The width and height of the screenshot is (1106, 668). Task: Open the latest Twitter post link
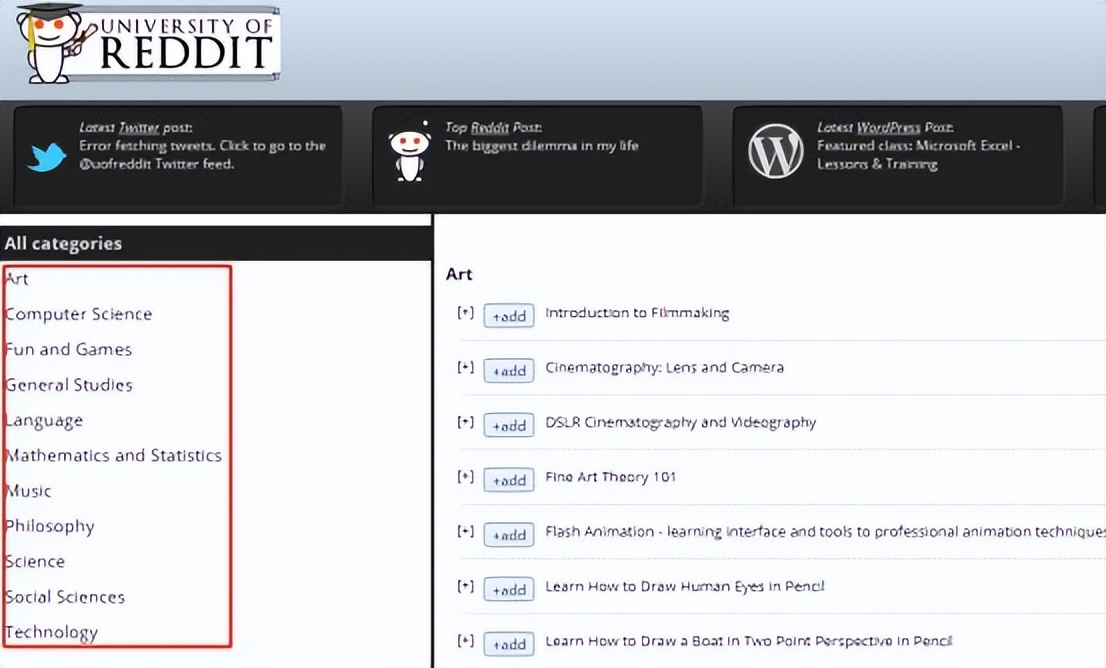click(203, 154)
